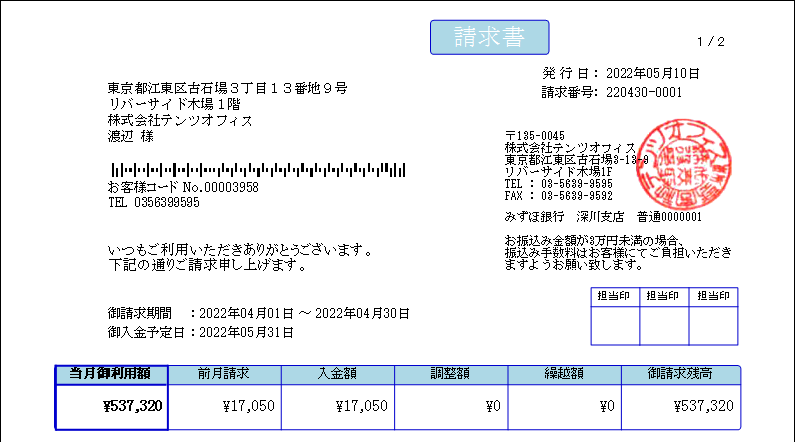The image size is (795, 442).
Task: Select the ¥17,050 value under 入金額
Action: pyautogui.click(x=360, y=406)
